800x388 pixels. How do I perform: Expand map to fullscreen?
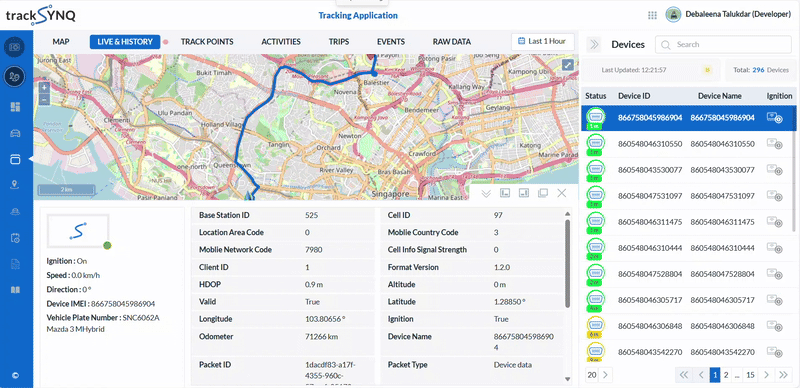pyautogui.click(x=568, y=65)
